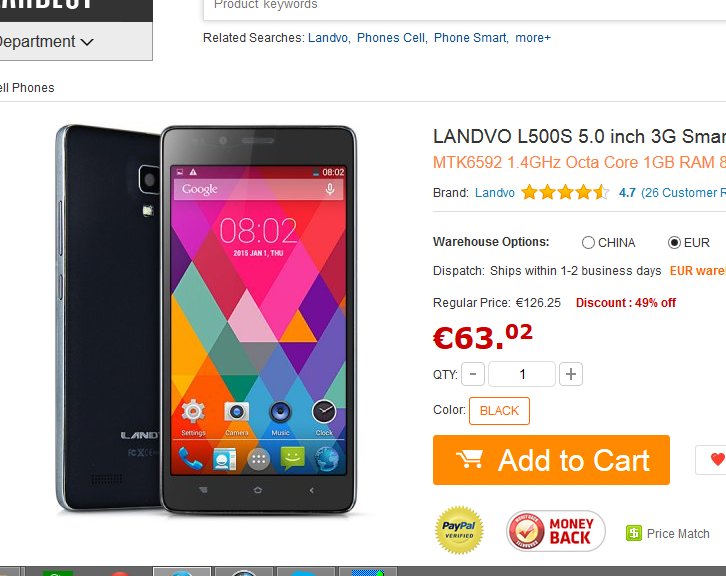Click the Add to Cart button
726x576 pixels.
click(551, 460)
